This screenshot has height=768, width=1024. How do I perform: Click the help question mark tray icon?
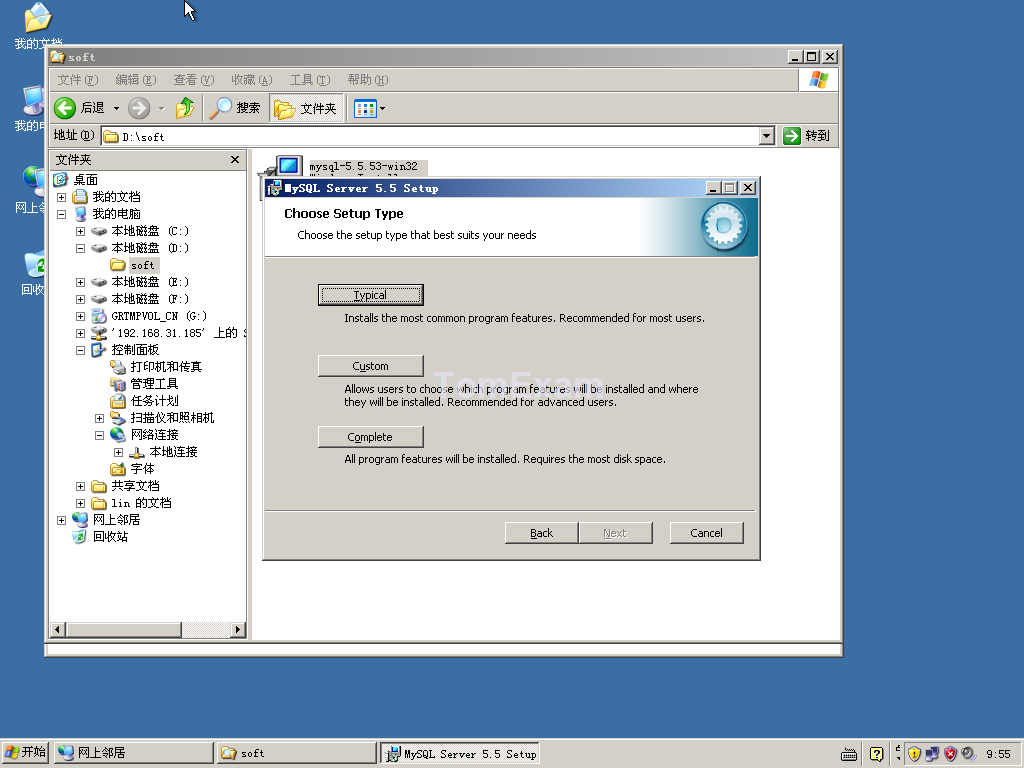coord(876,754)
